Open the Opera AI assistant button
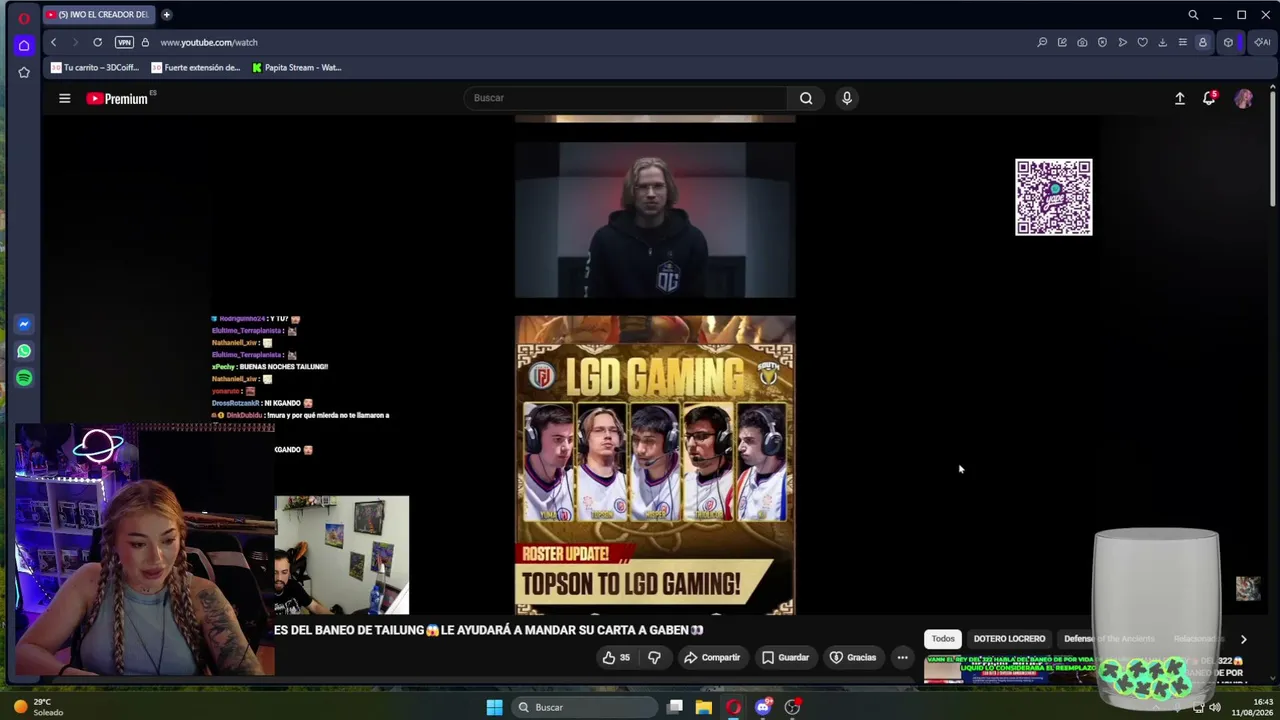Screen dimensions: 1280x720 click(1261, 42)
